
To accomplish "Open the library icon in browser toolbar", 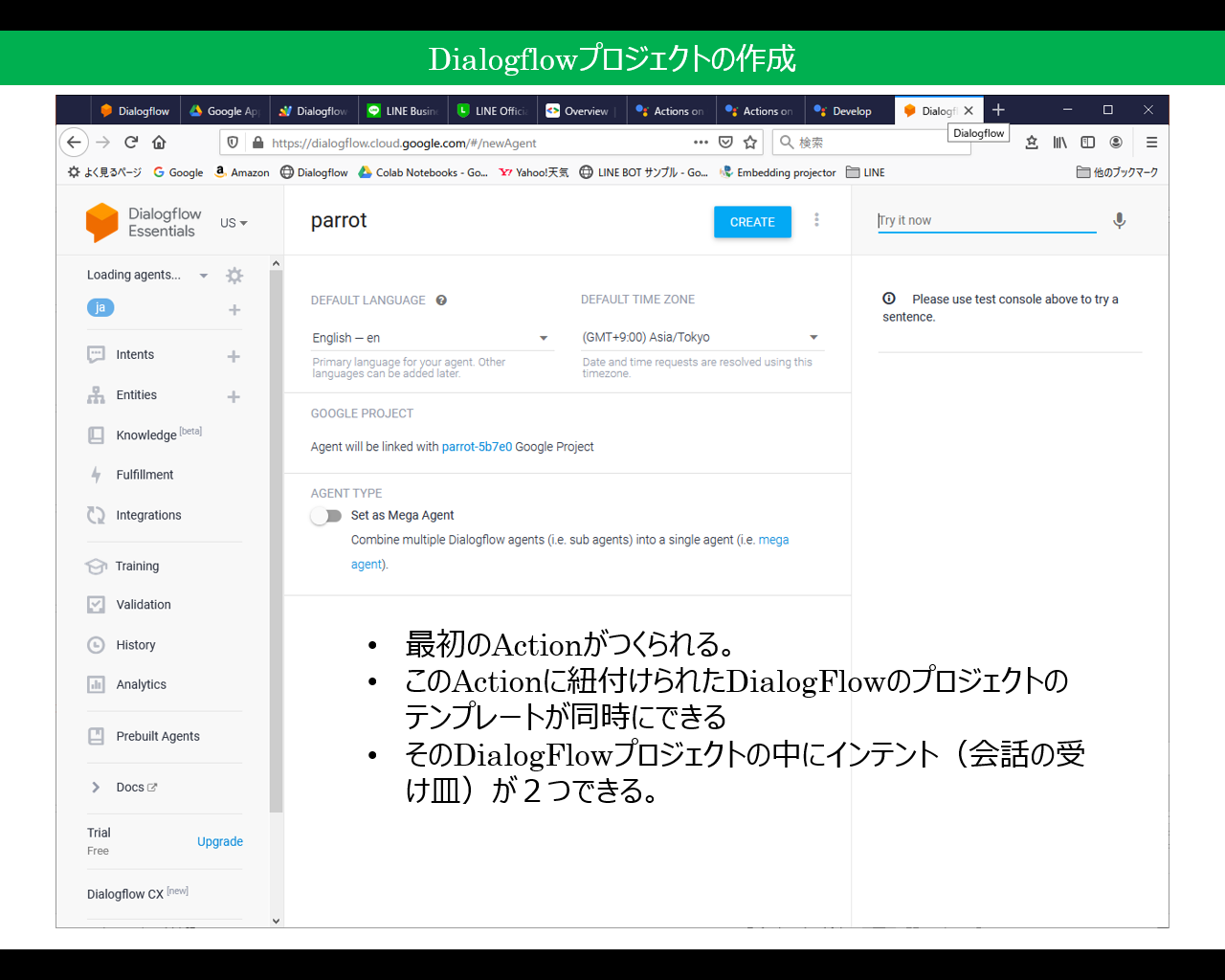I will 1060,143.
